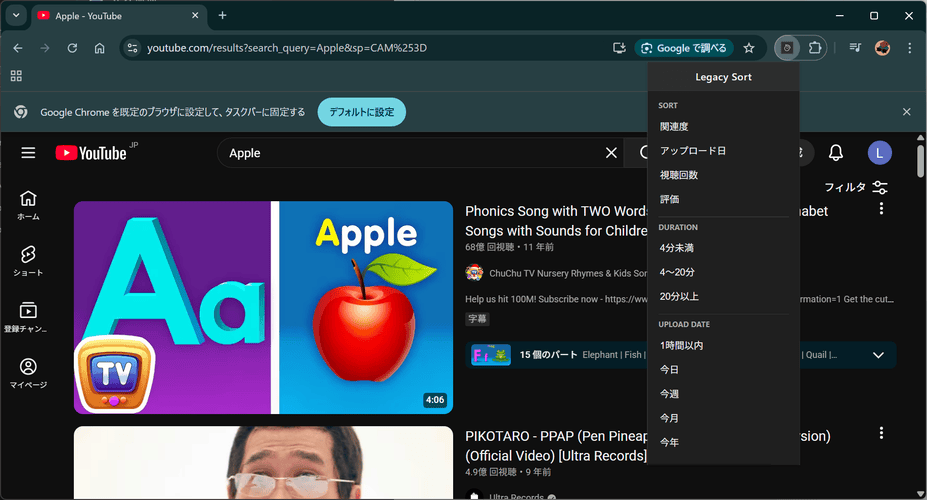Image resolution: width=927 pixels, height=500 pixels.
Task: Open the PIKOTARO video thumbnail
Action: coord(263,463)
